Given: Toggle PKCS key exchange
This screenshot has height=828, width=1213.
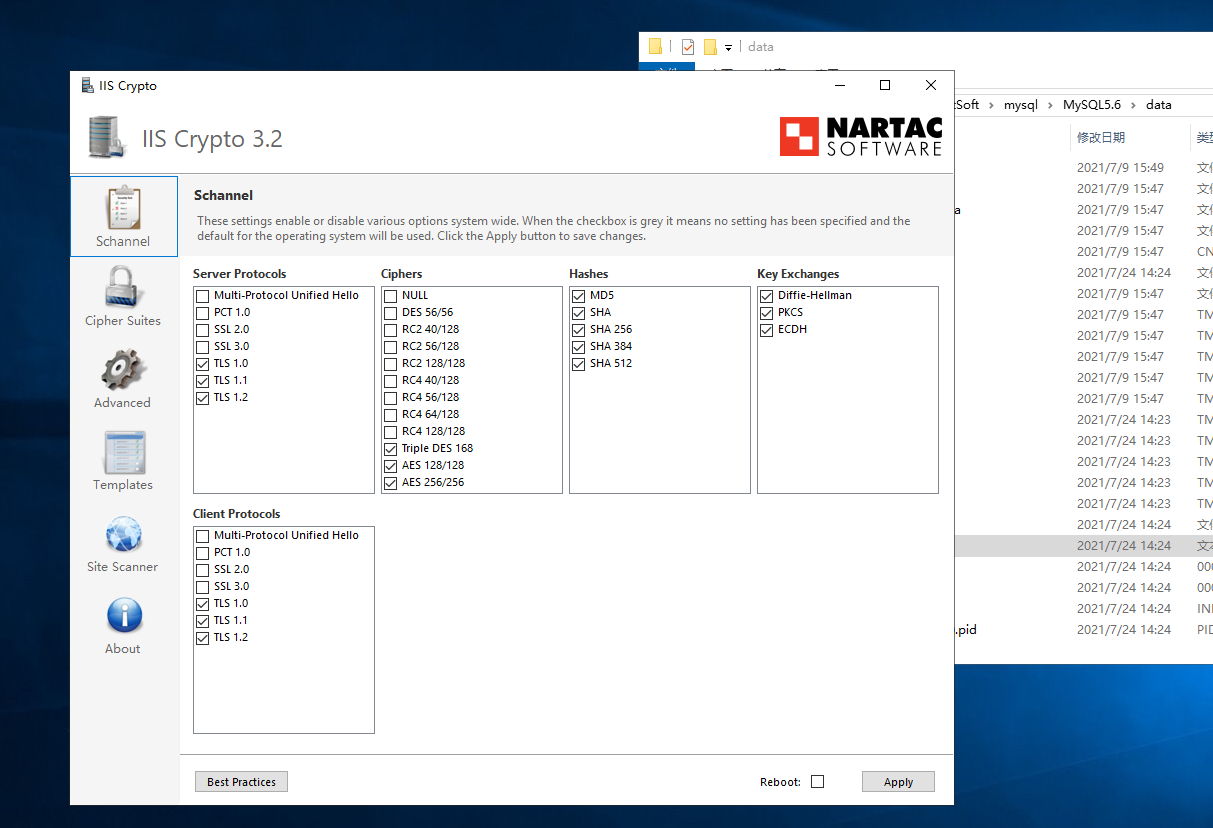Looking at the screenshot, I should [767, 313].
